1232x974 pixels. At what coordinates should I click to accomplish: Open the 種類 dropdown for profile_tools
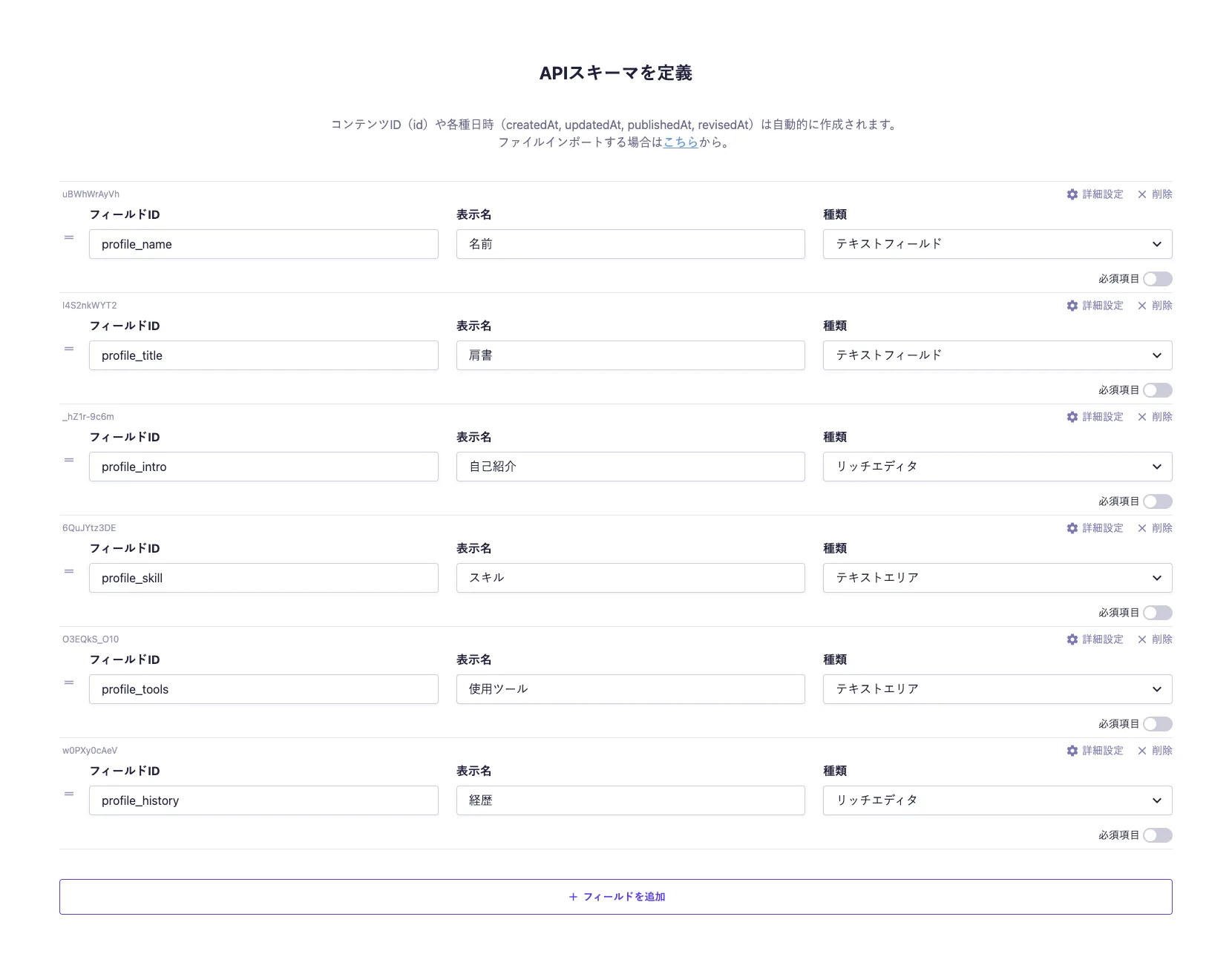tap(997, 689)
